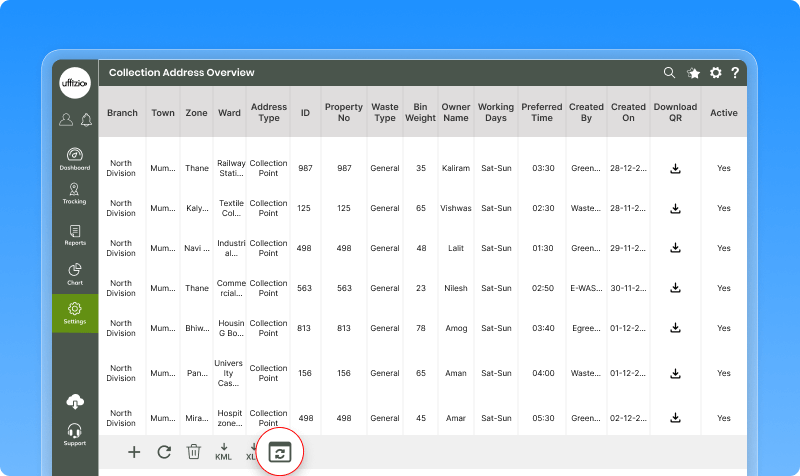
Task: Click Support headset in the sidebar
Action: (x=75, y=434)
